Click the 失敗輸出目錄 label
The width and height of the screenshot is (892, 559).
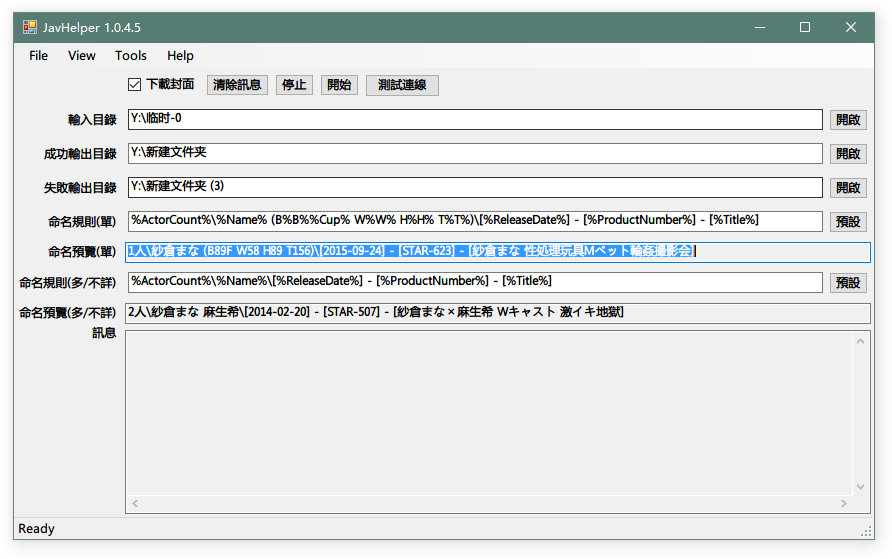tap(80, 188)
